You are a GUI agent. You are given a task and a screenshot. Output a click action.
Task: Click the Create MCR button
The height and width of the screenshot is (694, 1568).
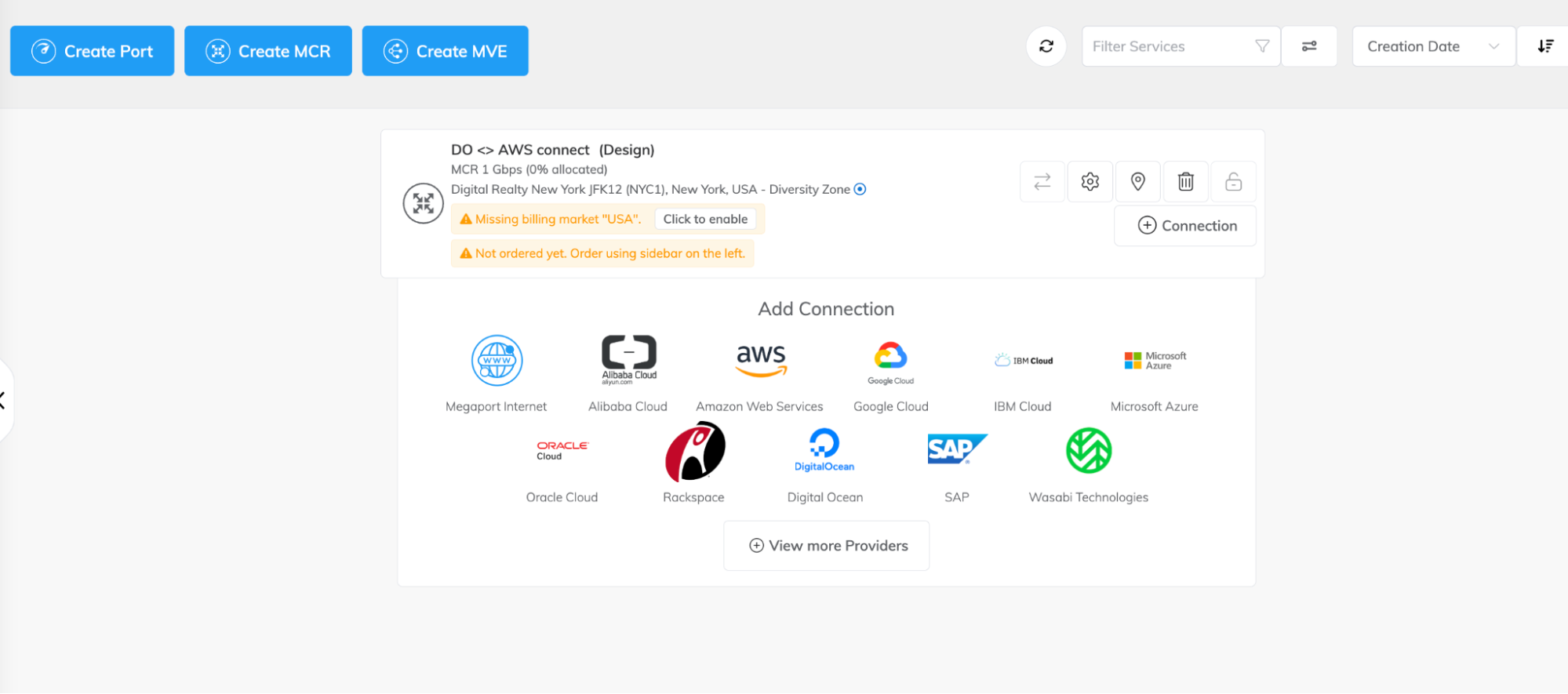[267, 51]
